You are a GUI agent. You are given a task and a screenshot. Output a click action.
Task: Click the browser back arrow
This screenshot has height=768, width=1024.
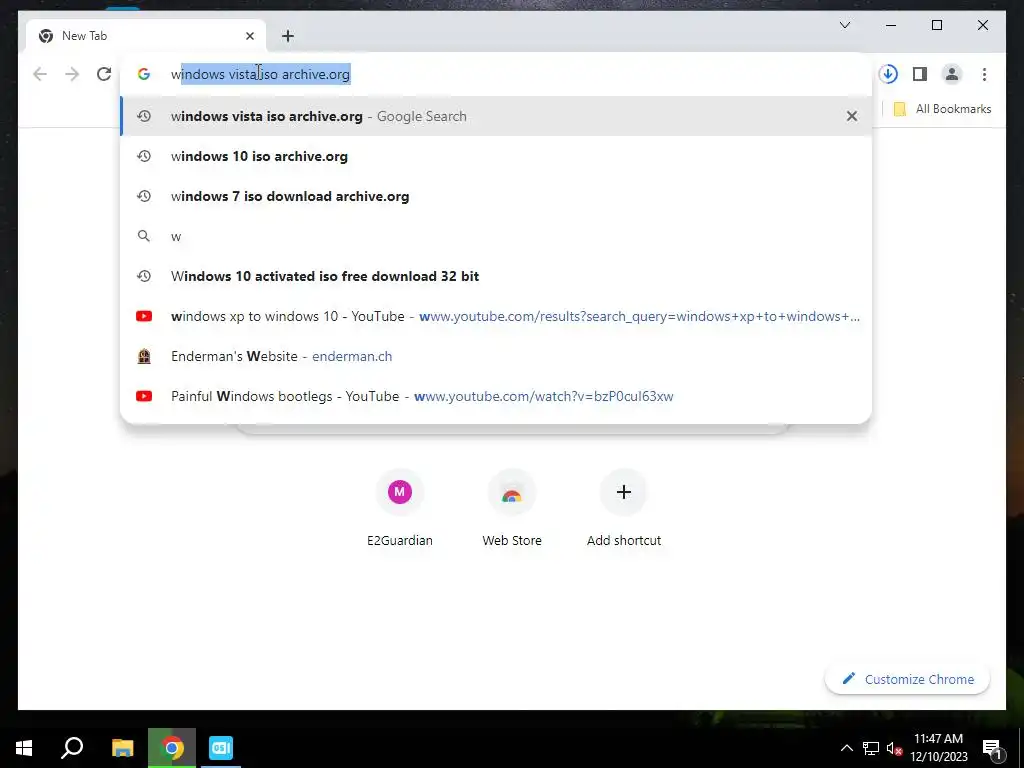point(40,74)
